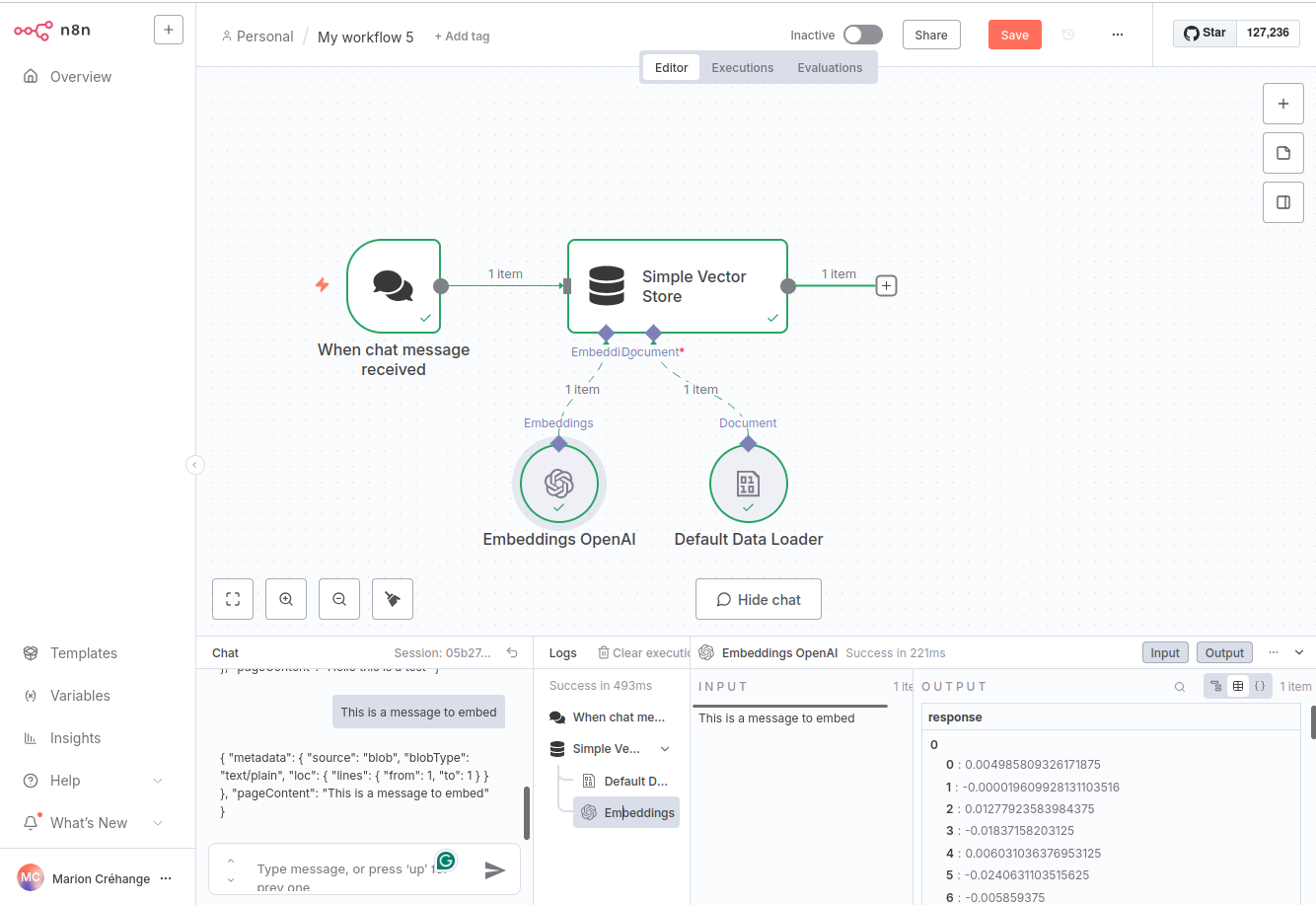Hide the chat panel
This screenshot has width=1316, height=905.
pos(758,599)
